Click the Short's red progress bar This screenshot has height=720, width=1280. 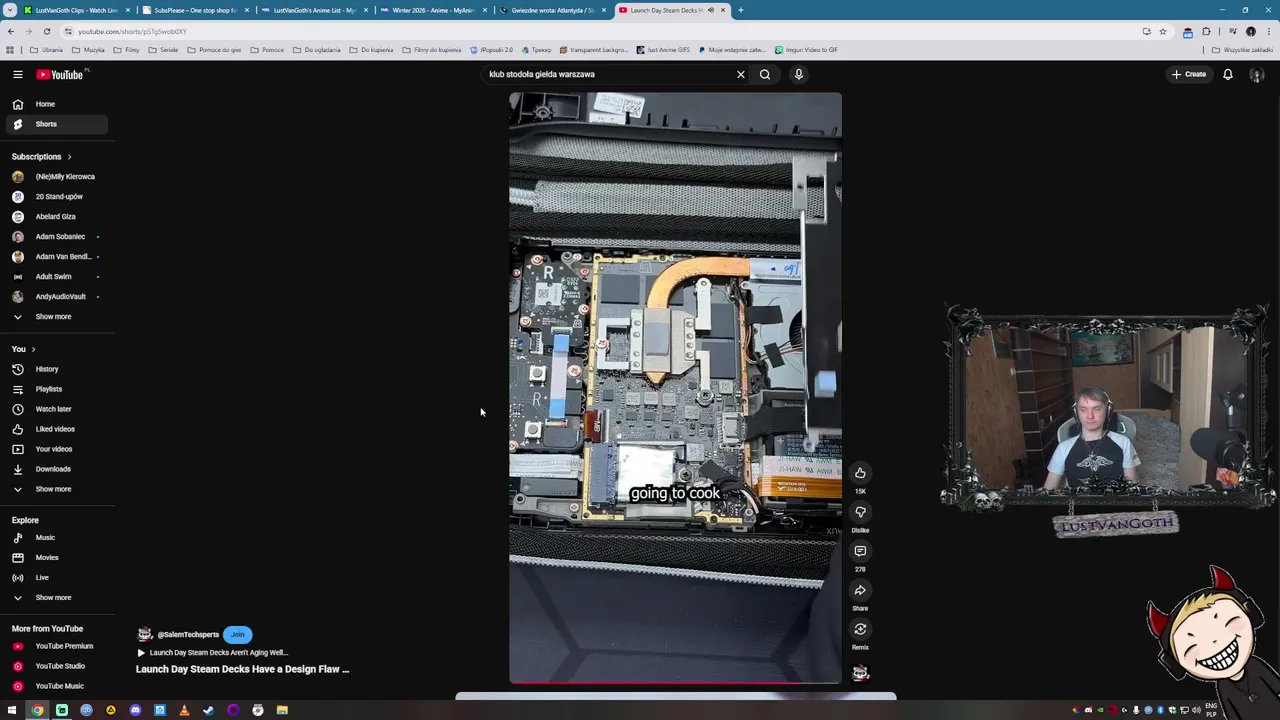tap(675, 684)
